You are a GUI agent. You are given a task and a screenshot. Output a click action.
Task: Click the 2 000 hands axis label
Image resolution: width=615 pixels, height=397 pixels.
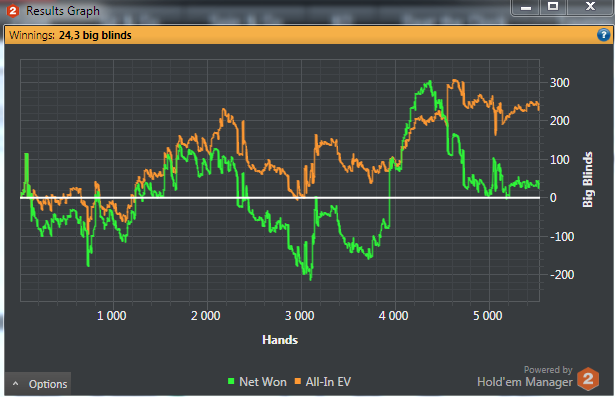[206, 316]
